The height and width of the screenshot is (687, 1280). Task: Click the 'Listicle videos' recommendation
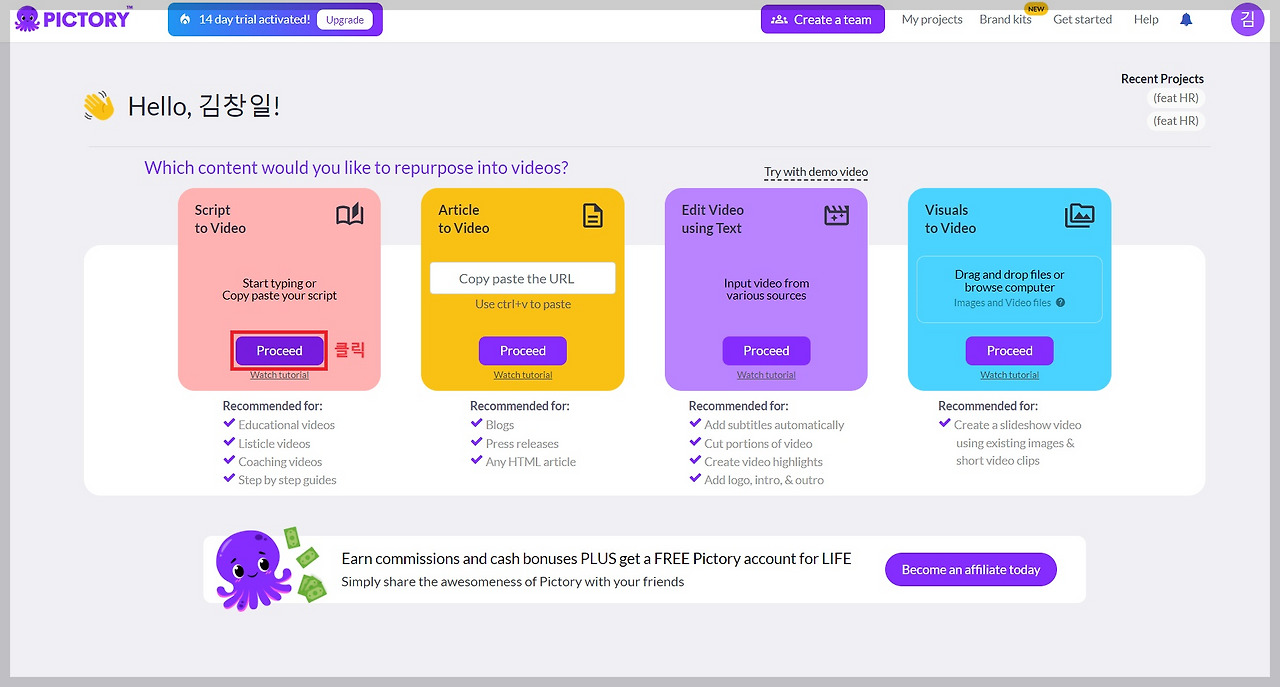[274, 444]
